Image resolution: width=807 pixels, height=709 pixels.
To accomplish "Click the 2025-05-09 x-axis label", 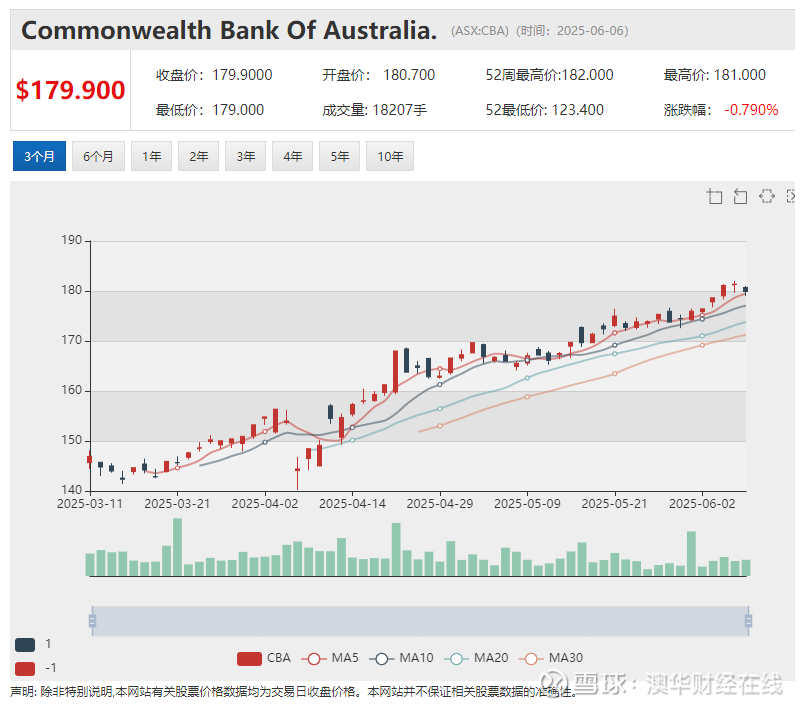I will click(x=527, y=504).
